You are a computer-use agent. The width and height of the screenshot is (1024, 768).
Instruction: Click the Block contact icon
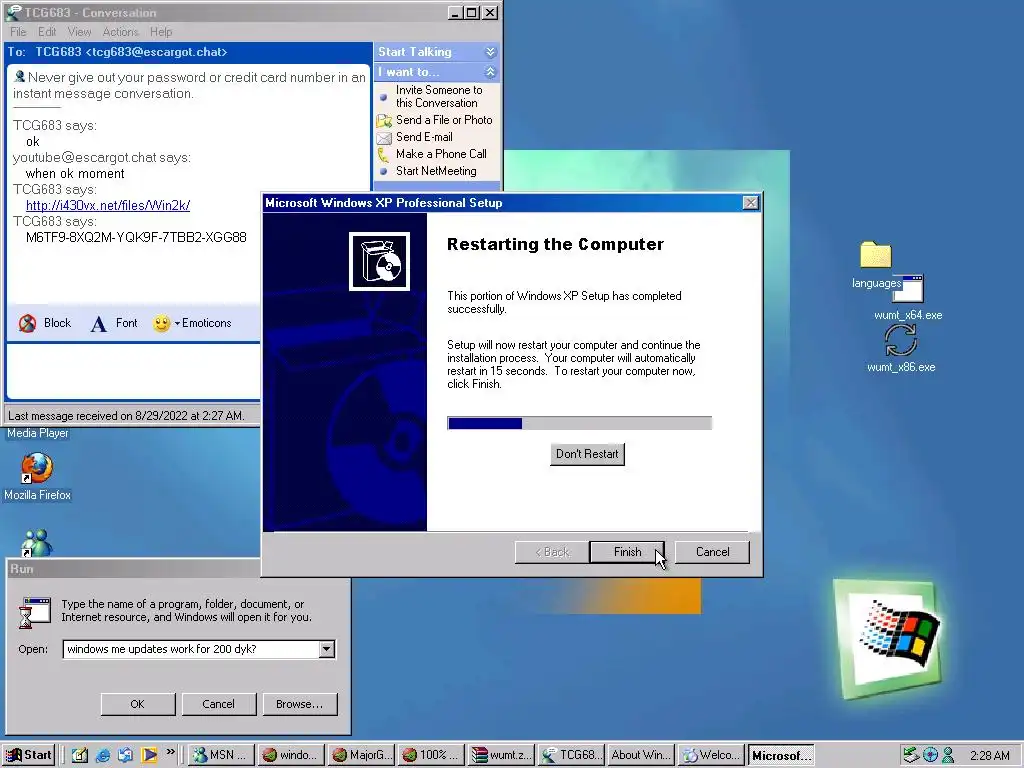27,323
